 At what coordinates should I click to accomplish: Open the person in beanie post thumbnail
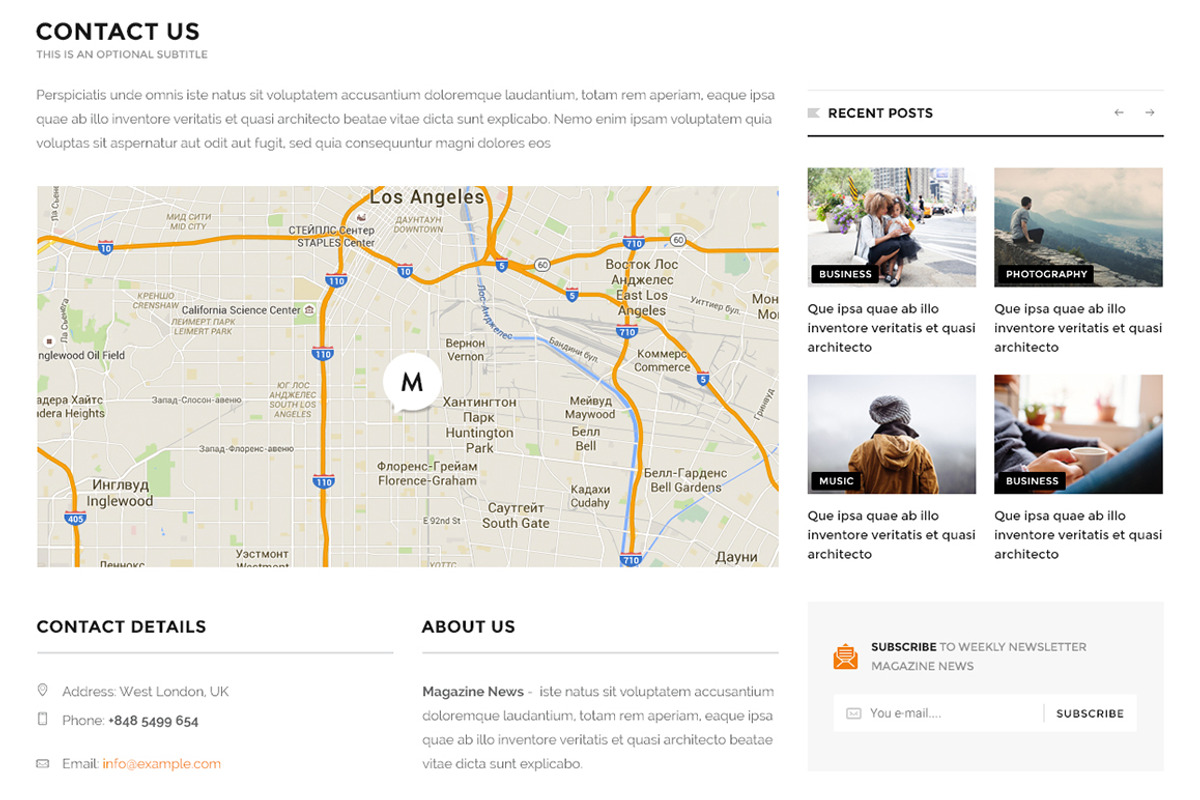(891, 434)
